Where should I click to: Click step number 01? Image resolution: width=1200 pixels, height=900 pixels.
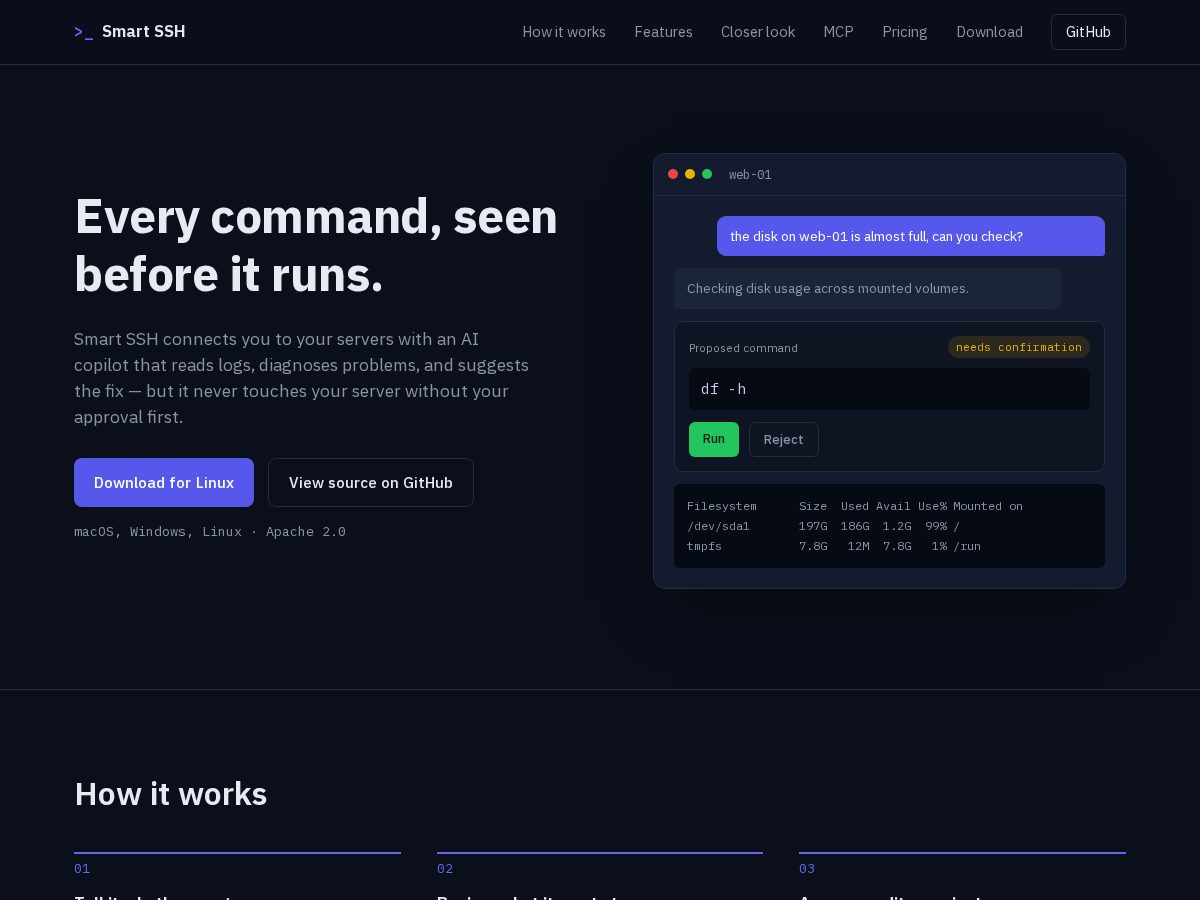click(x=82, y=868)
